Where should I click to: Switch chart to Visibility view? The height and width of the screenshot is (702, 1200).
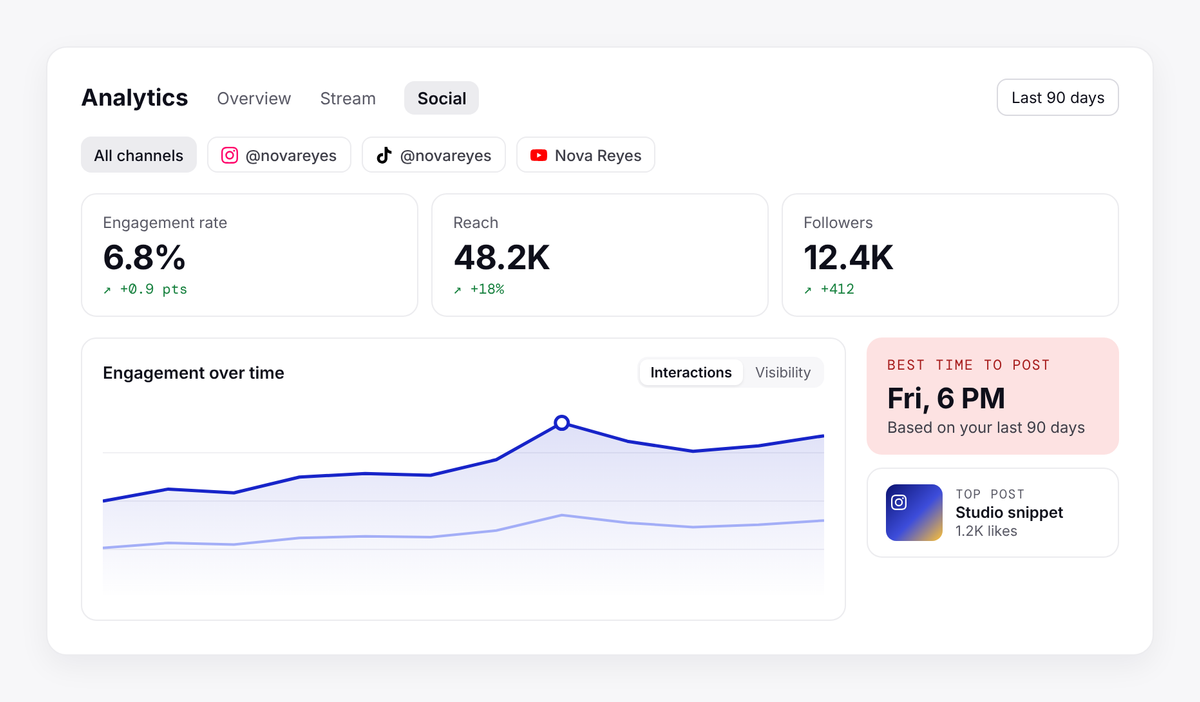783,372
